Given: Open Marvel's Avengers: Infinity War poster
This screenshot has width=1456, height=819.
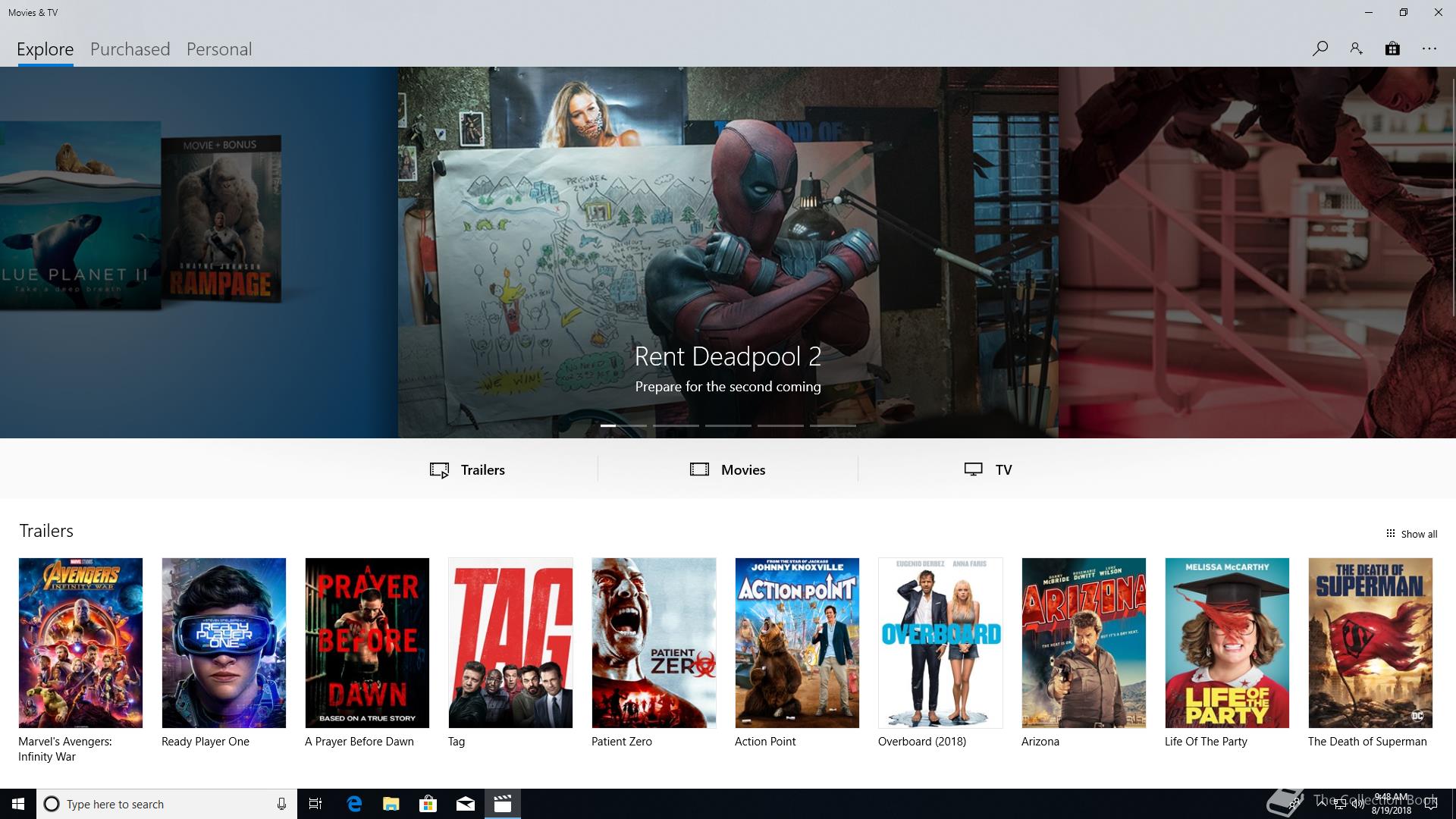Looking at the screenshot, I should click(80, 643).
